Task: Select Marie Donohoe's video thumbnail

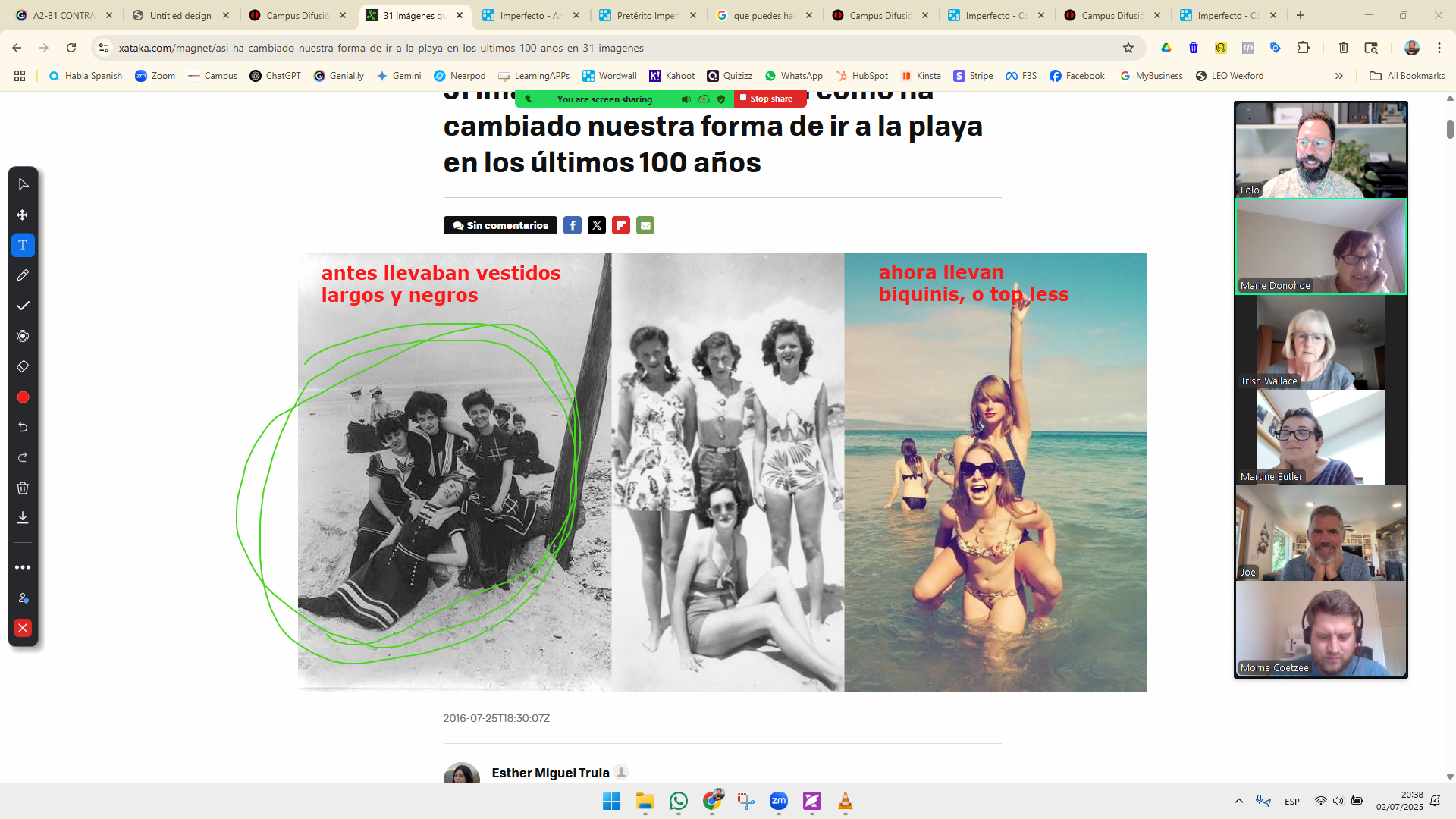Action: pos(1321,246)
